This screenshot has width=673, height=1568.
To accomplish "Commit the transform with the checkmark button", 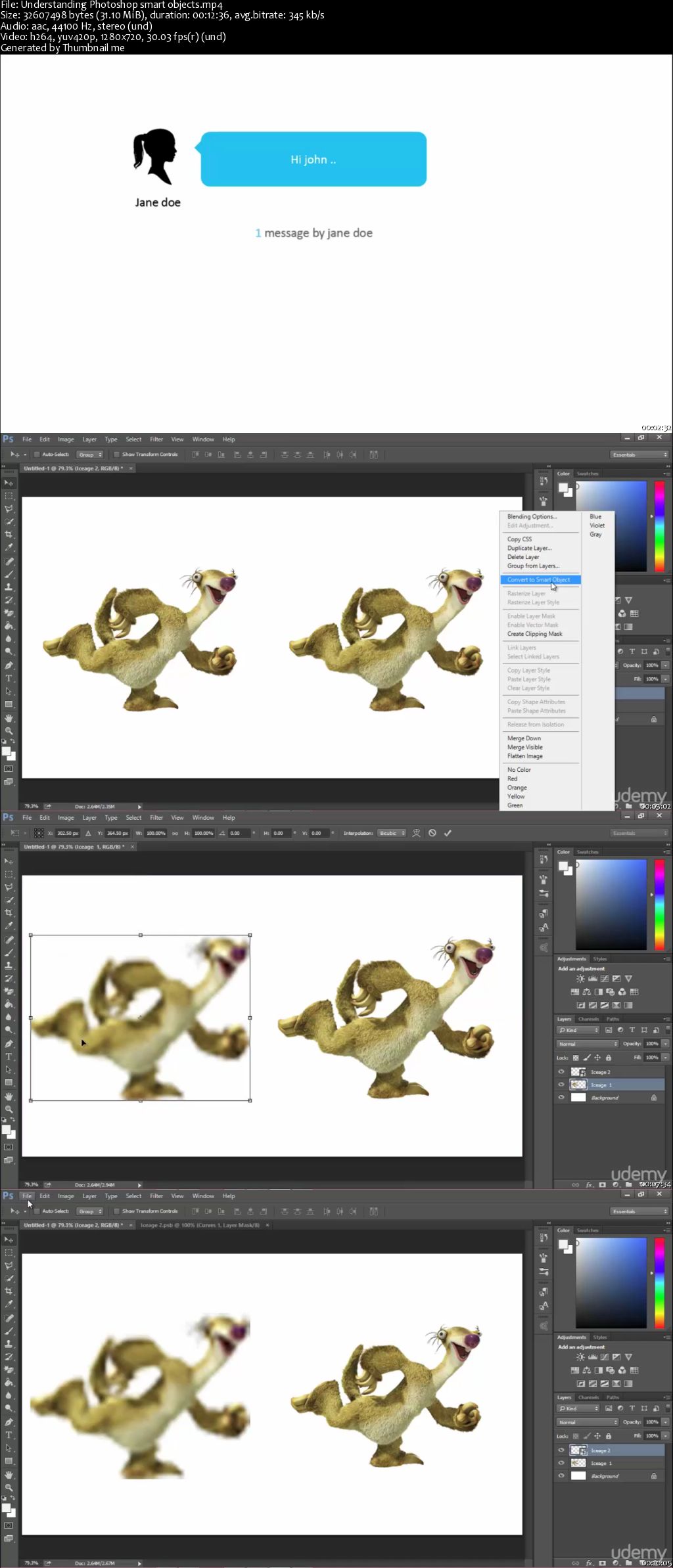I will (x=448, y=833).
